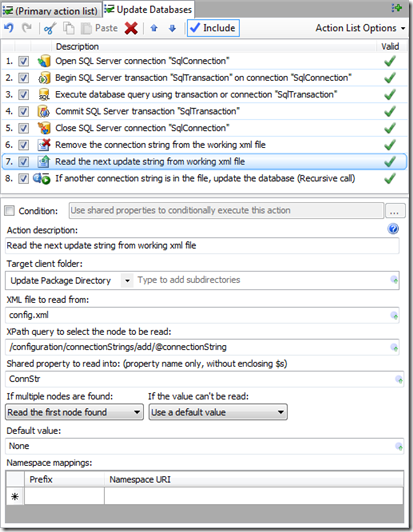This screenshot has height=532, width=413.
Task: Open the blue help question mark icon
Action: (x=393, y=229)
